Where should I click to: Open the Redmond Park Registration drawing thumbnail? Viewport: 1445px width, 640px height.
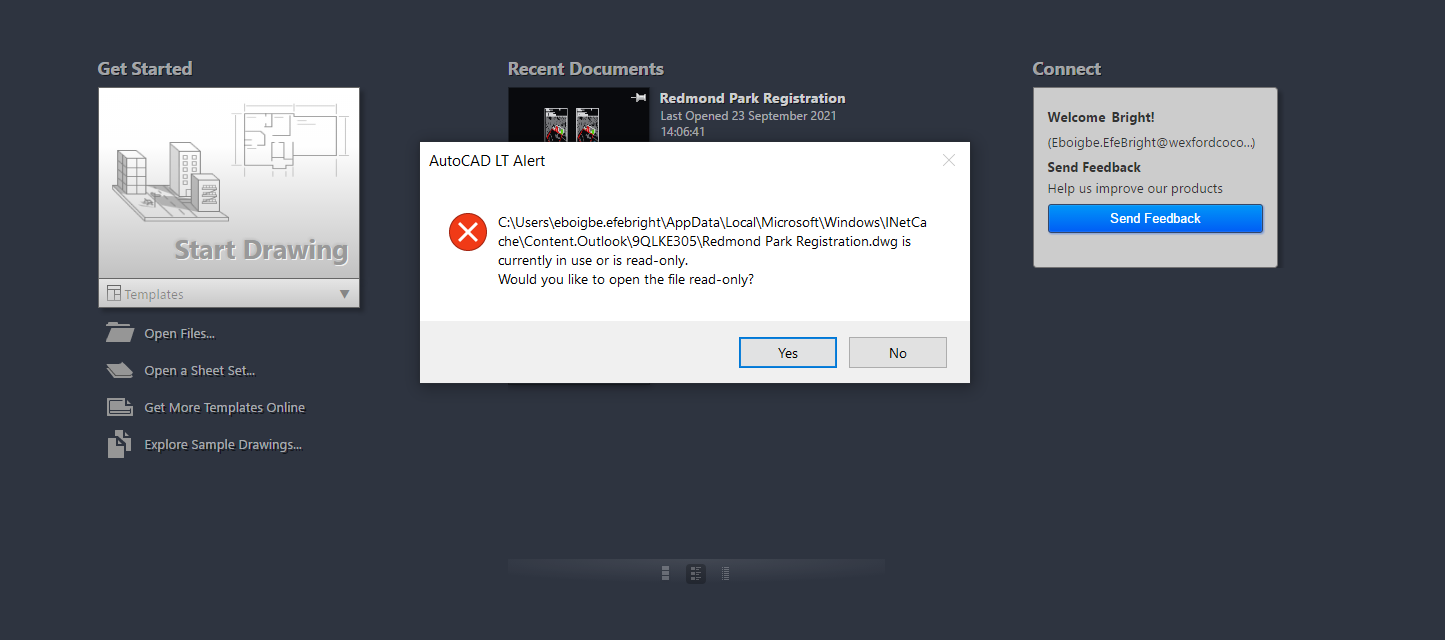click(579, 115)
